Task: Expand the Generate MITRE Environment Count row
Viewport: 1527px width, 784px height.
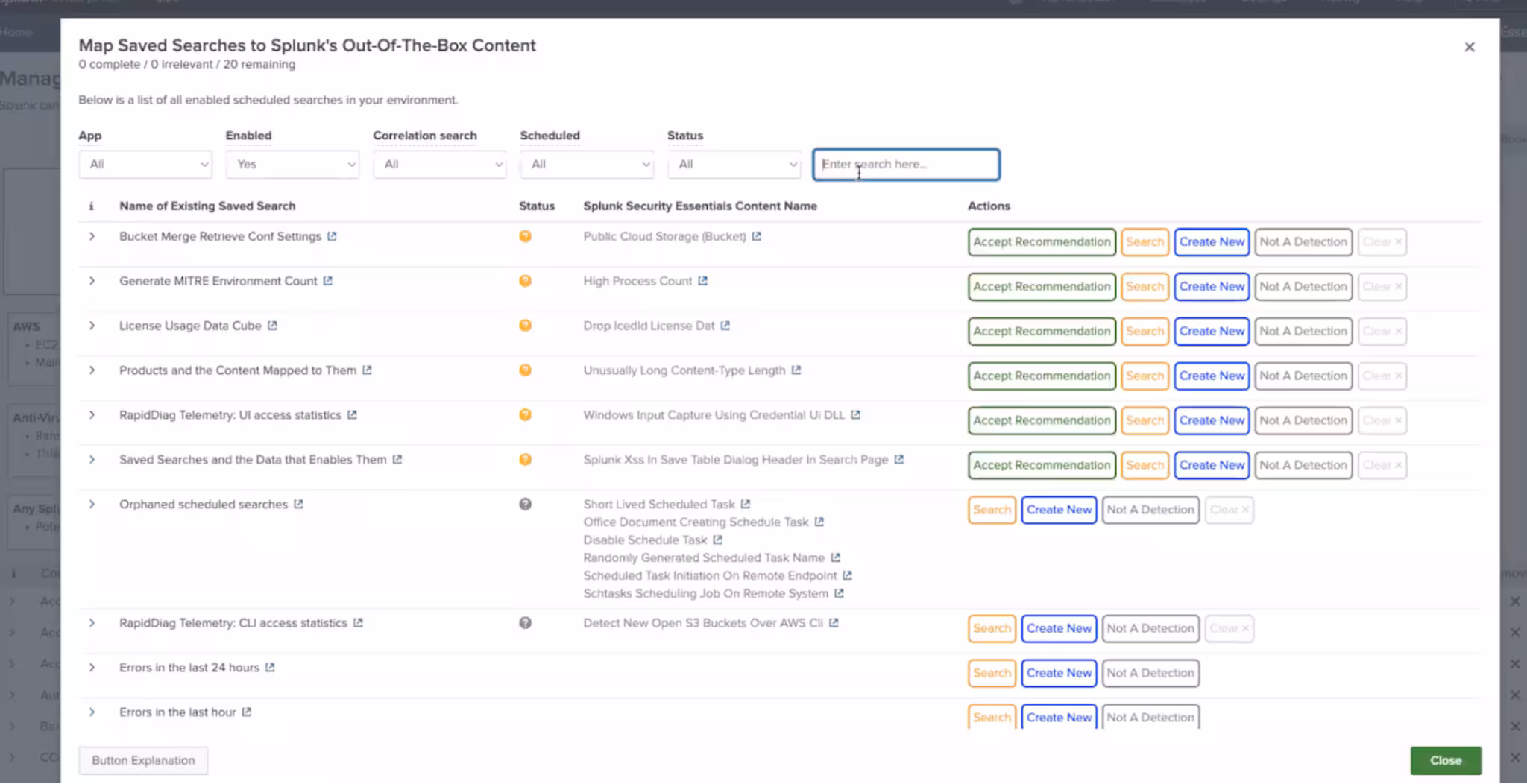Action: coord(92,281)
